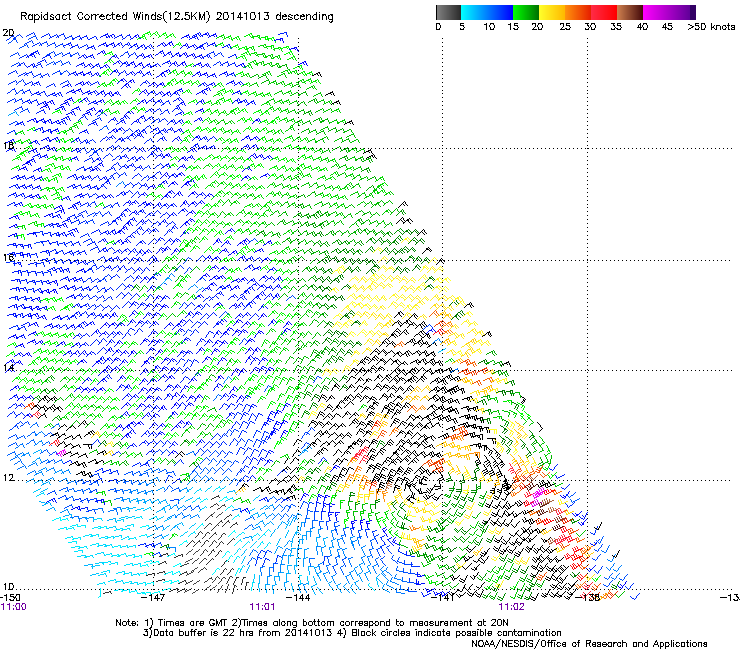Click the '>50 knots' legend label
The height and width of the screenshot is (650, 740).
click(711, 27)
